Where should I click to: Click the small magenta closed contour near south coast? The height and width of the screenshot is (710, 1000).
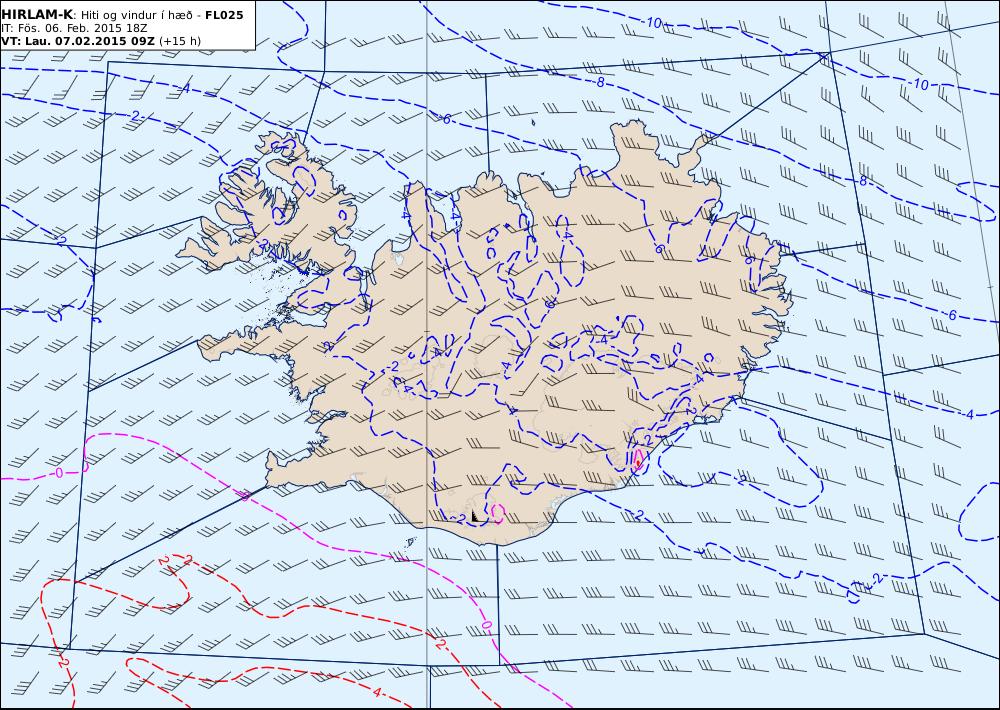pyautogui.click(x=498, y=512)
